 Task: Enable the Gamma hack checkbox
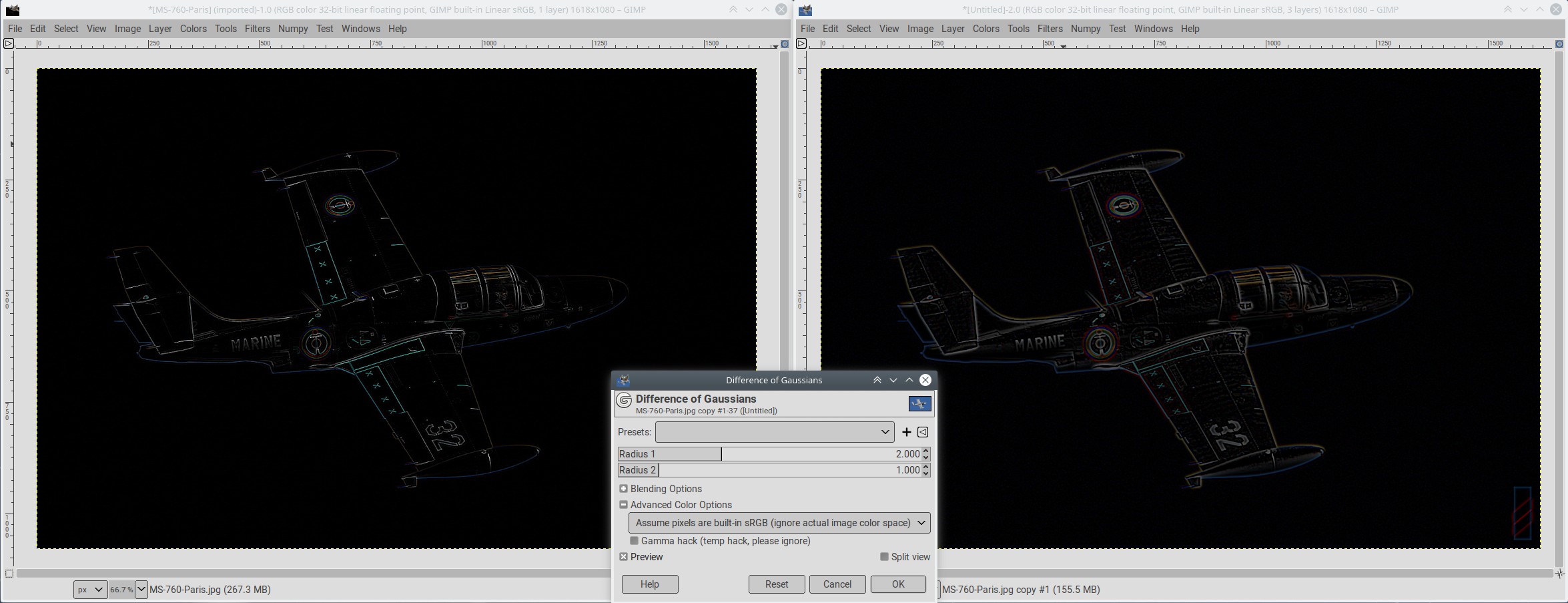click(634, 541)
